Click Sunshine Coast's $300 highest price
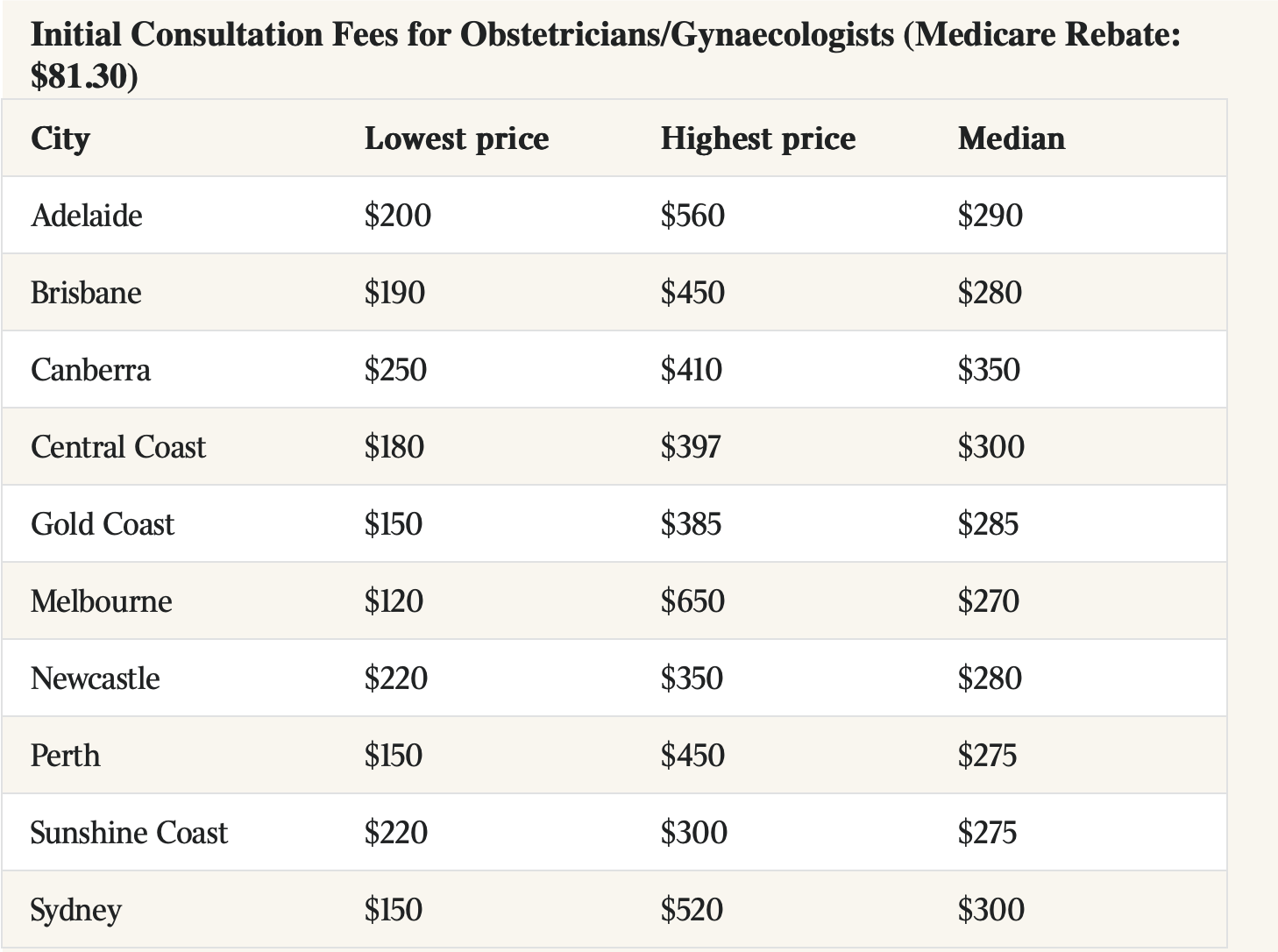 click(x=694, y=833)
